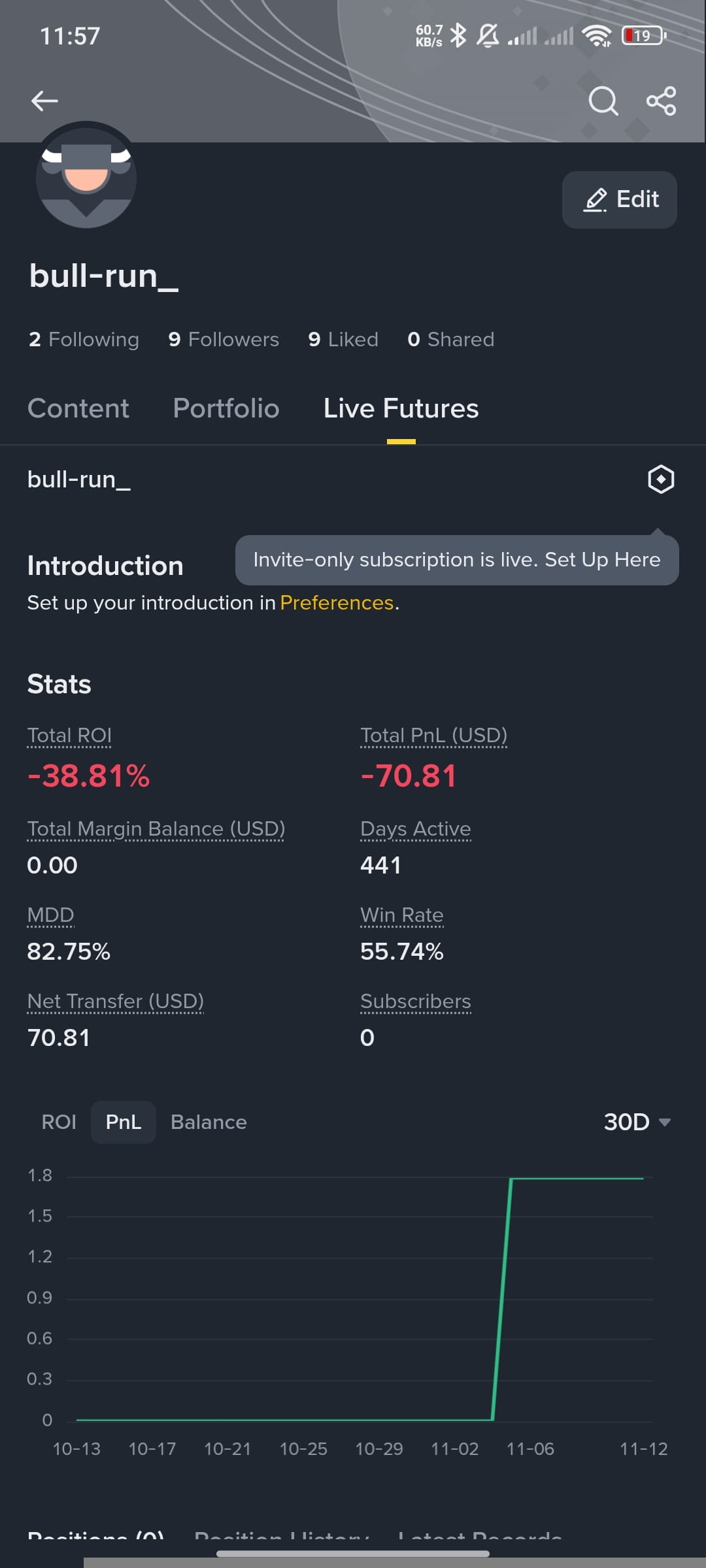Select the Balance chart toggle
The height and width of the screenshot is (1568, 706).
coord(209,1122)
